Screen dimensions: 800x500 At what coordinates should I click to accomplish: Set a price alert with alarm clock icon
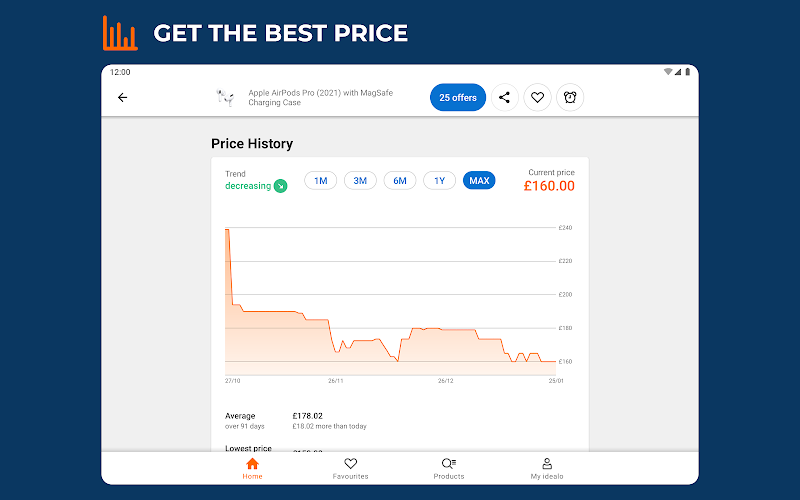tap(570, 98)
